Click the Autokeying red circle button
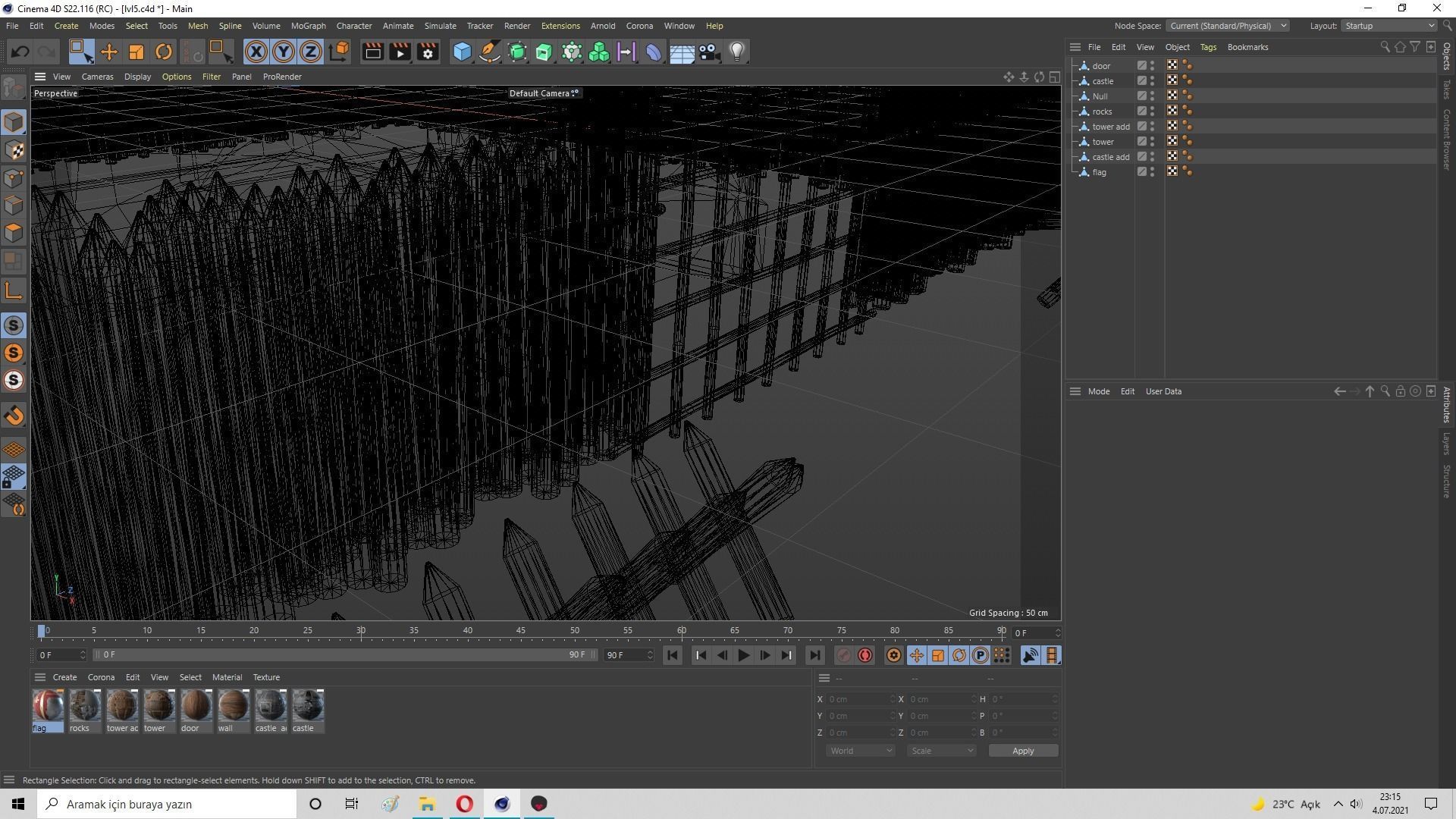This screenshot has height=819, width=1456. (x=865, y=655)
